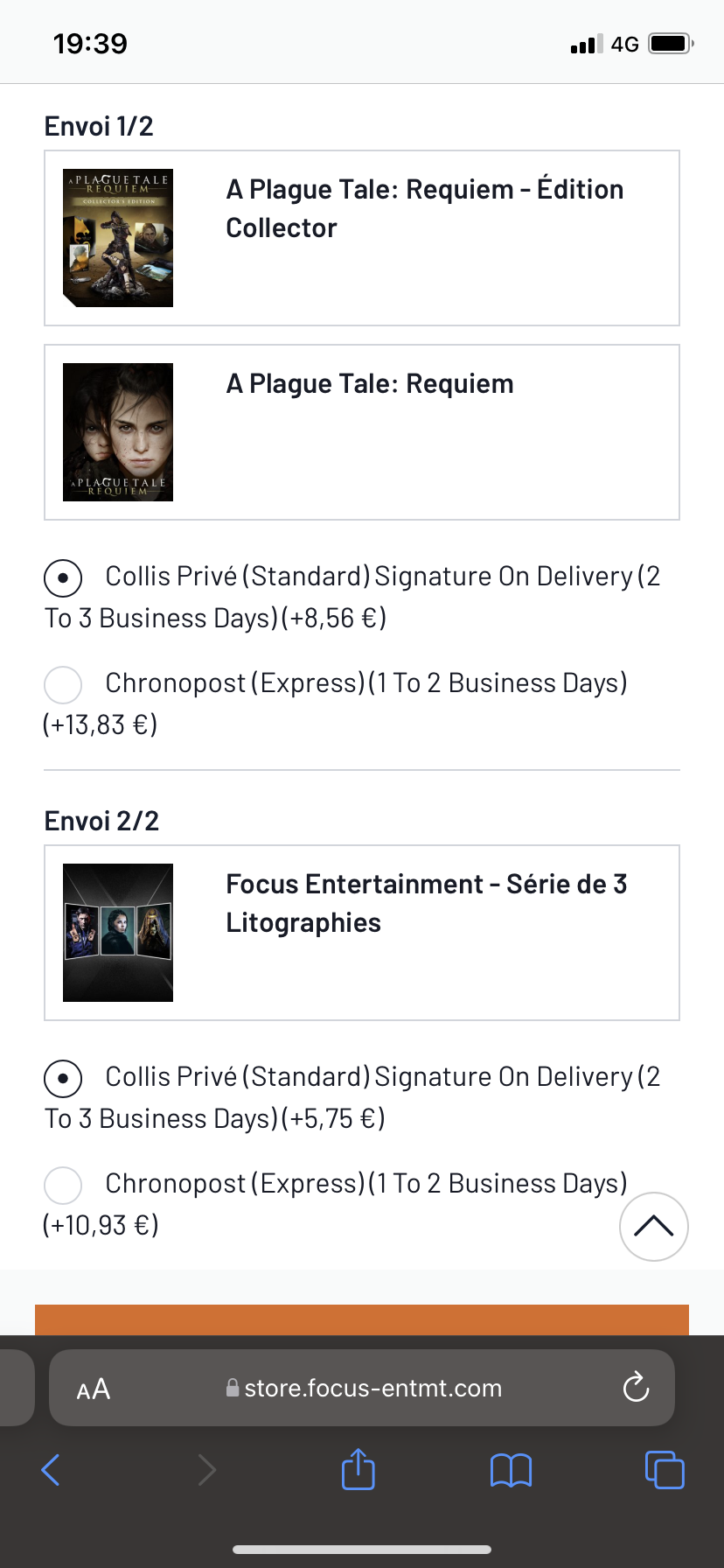Tap the 'A Plague Tale: Requiem' product title

370,384
